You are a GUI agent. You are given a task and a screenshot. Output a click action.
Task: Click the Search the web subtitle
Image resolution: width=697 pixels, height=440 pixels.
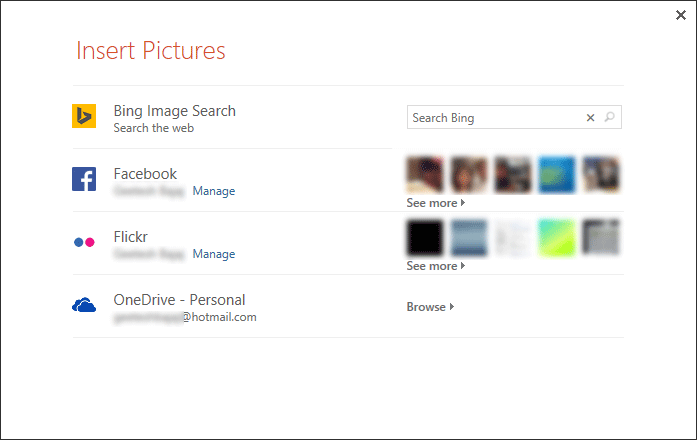[154, 128]
